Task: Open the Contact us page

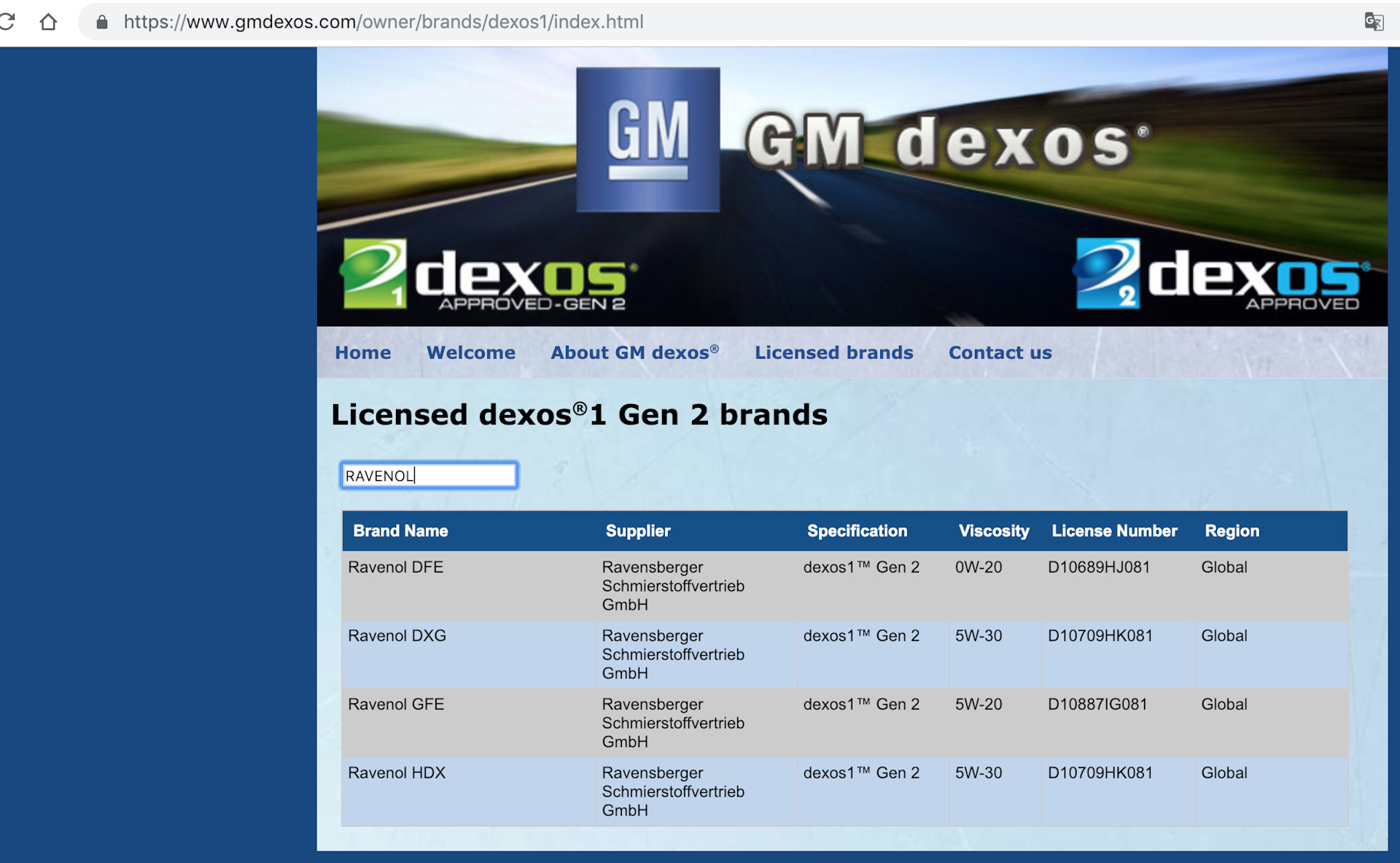Action: [1000, 353]
